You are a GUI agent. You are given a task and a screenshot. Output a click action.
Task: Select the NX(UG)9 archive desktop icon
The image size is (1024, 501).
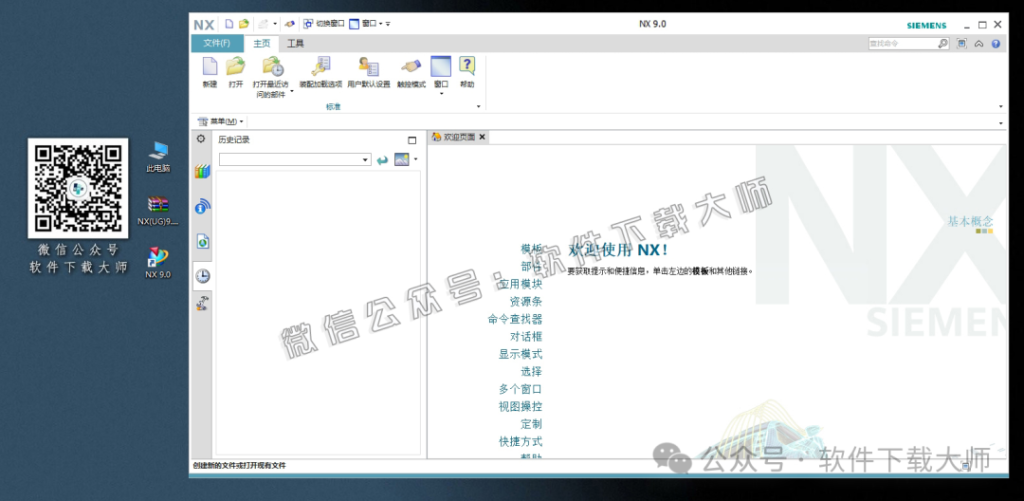tap(157, 210)
